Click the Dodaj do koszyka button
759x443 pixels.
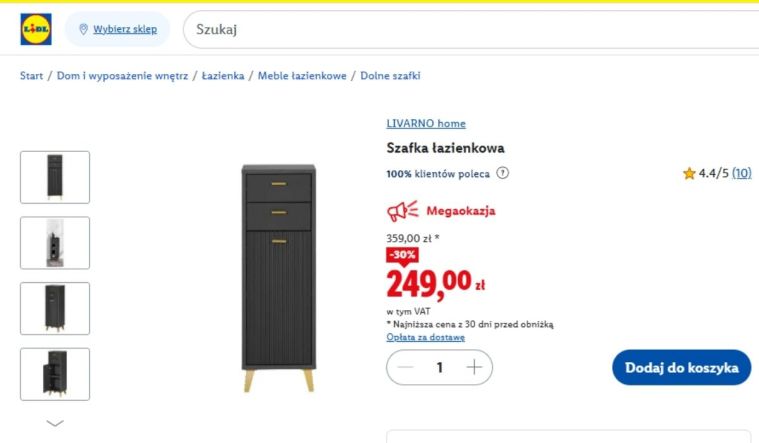click(682, 367)
